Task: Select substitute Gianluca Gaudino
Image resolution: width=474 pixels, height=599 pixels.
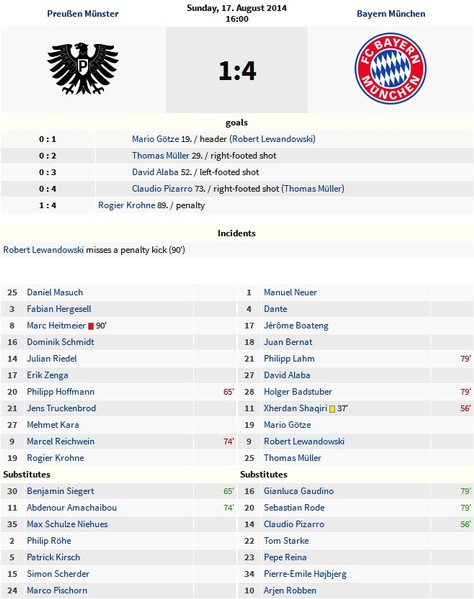Action: click(299, 491)
